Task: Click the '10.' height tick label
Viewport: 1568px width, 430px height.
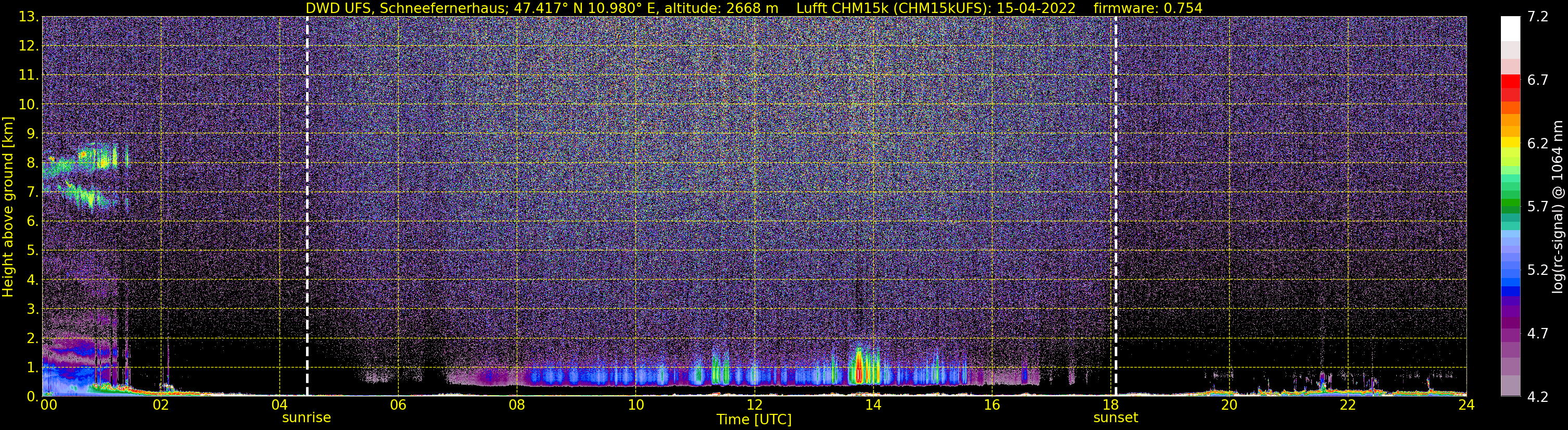Action: click(29, 105)
